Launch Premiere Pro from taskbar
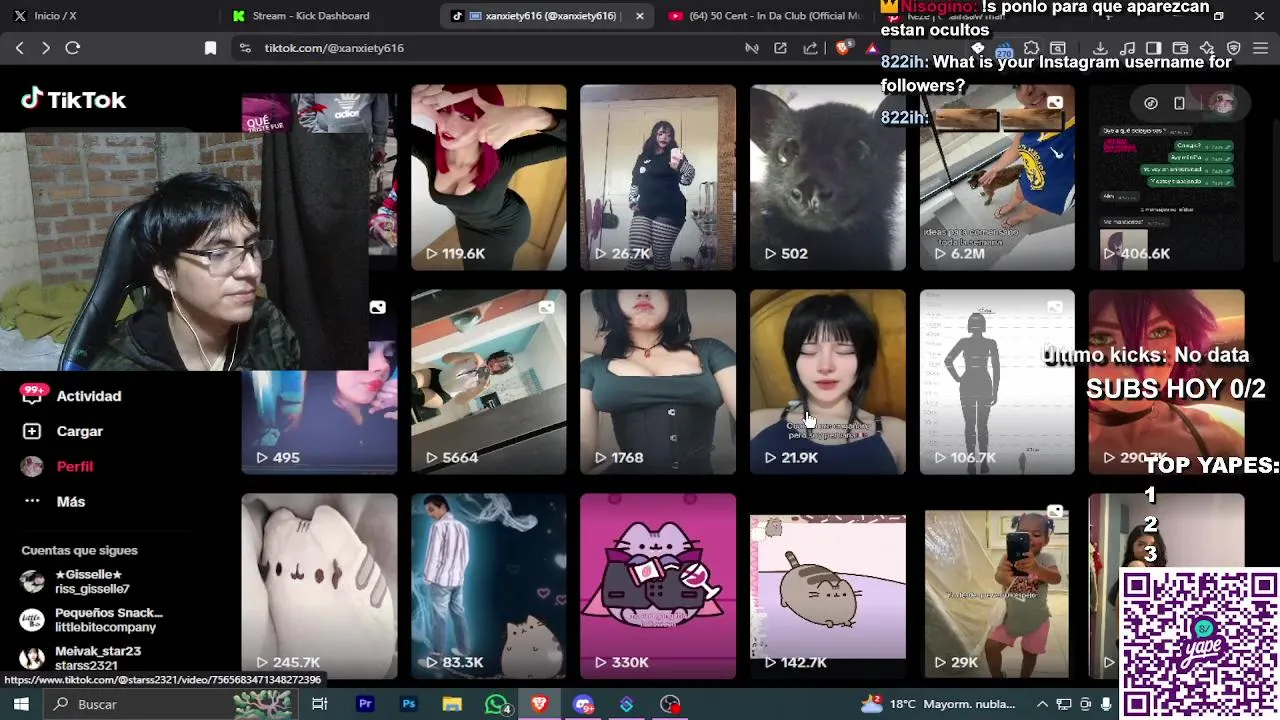Viewport: 1280px width, 720px height. pos(365,704)
